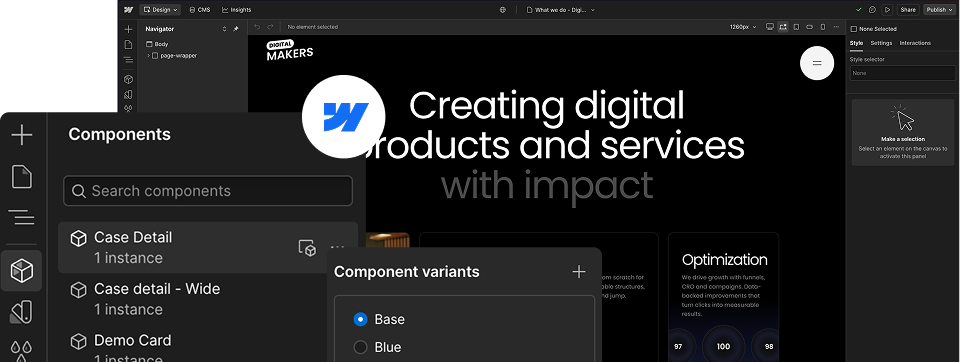Open the Publish dropdown
This screenshot has height=362, width=960.
point(940,10)
